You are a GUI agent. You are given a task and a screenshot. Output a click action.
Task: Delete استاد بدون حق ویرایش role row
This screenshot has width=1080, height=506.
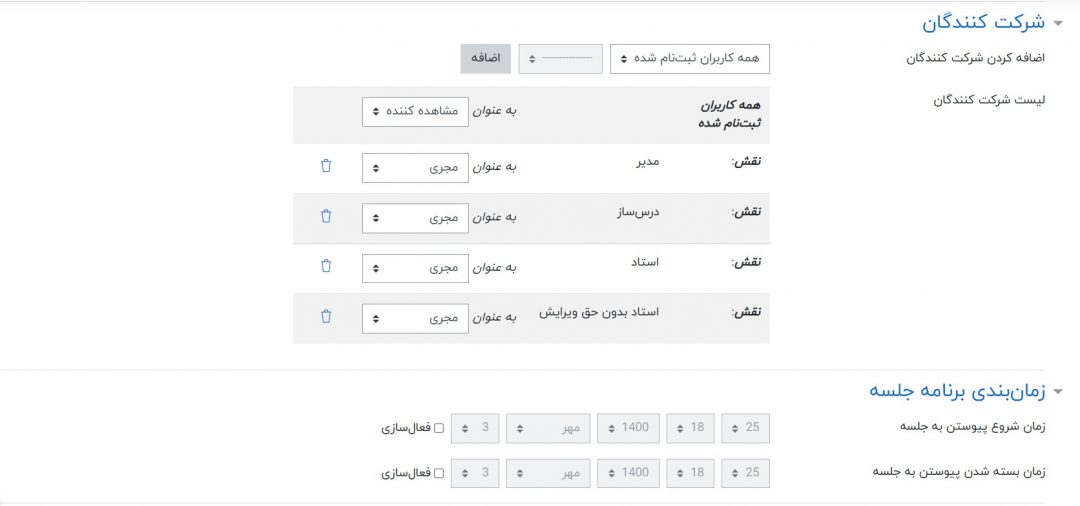pos(325,316)
